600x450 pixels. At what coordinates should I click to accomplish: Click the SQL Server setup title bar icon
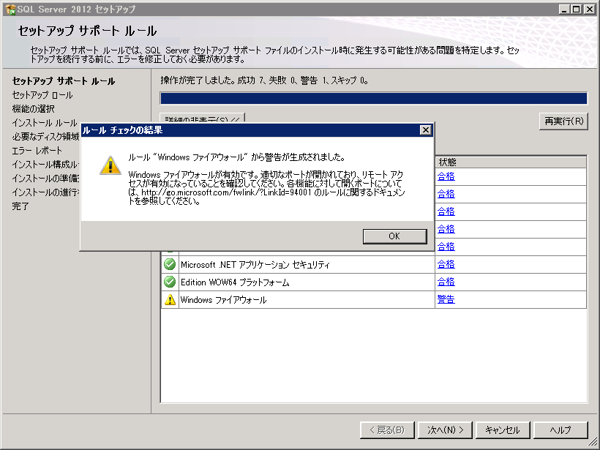pos(10,9)
